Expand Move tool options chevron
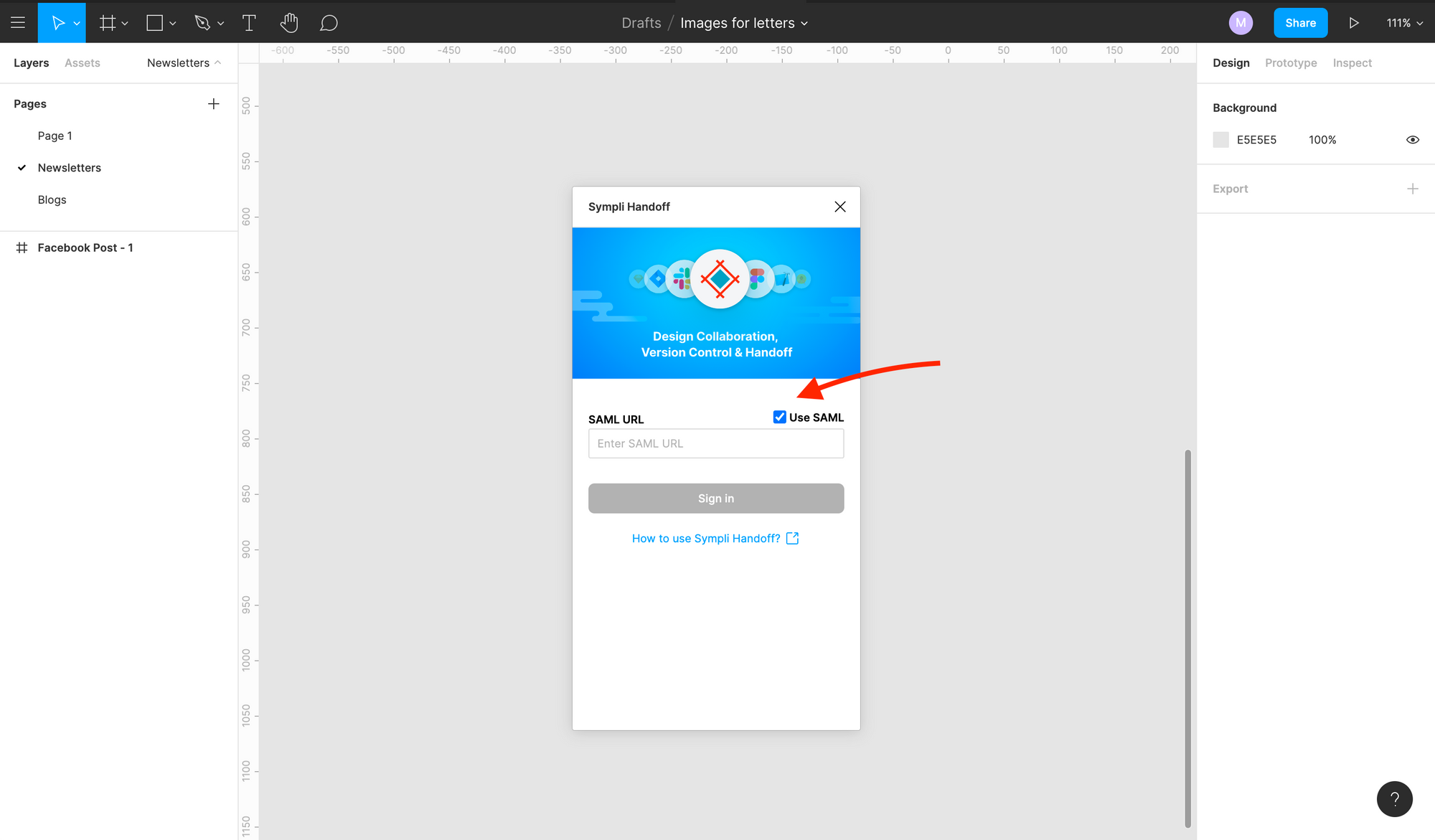Screen dimensions: 1435x840 (77, 24)
